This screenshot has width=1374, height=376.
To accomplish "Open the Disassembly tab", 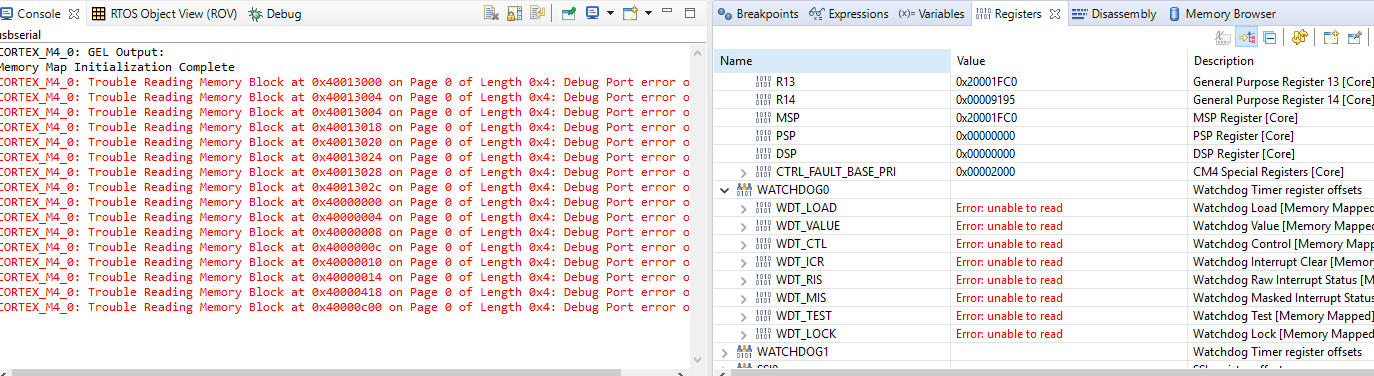I will coord(1114,14).
